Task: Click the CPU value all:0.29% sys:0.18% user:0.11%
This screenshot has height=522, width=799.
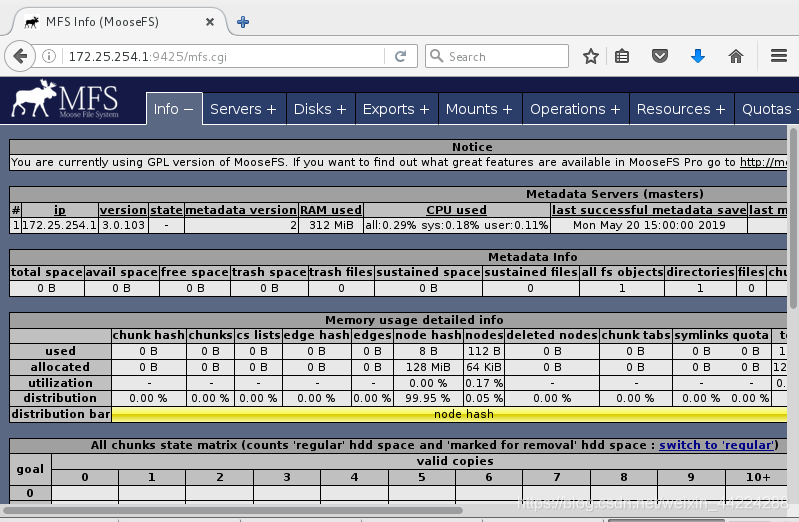Action: pos(457,225)
